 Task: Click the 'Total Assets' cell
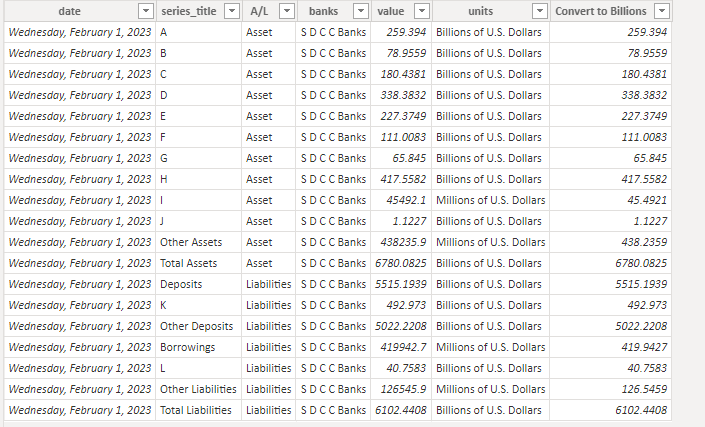pyautogui.click(x=199, y=263)
